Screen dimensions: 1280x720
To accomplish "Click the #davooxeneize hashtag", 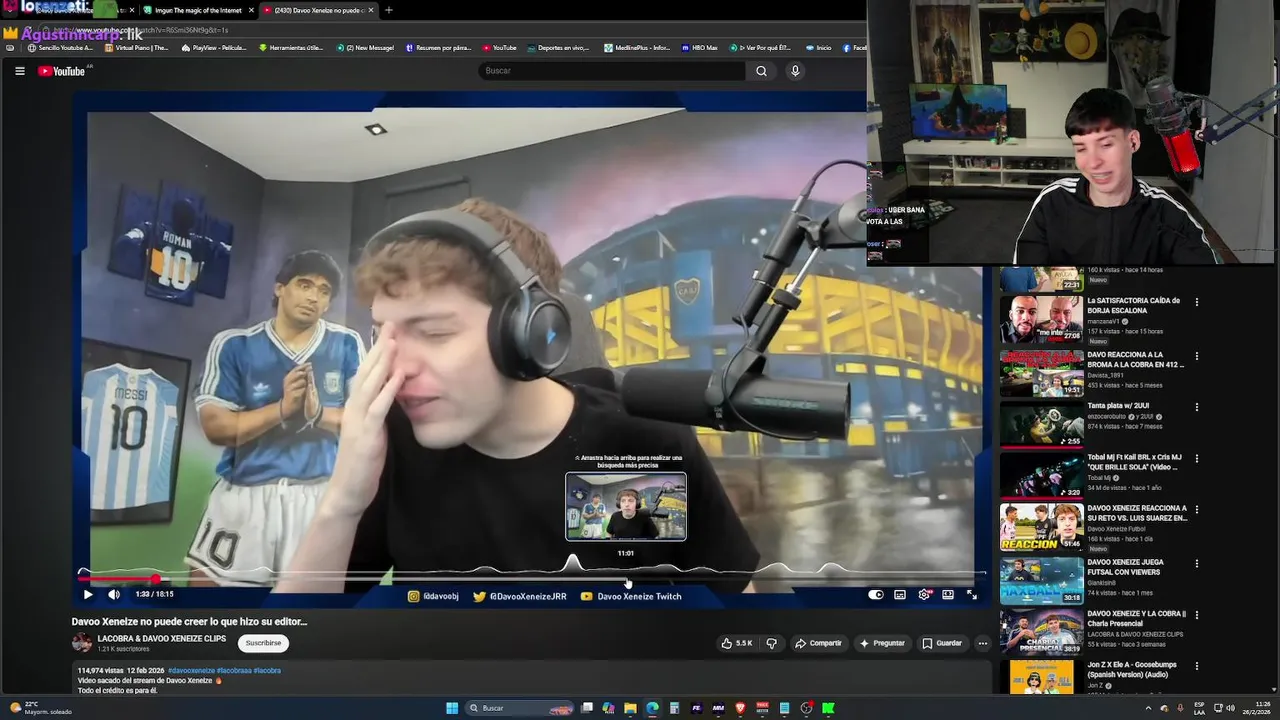I will [191, 670].
